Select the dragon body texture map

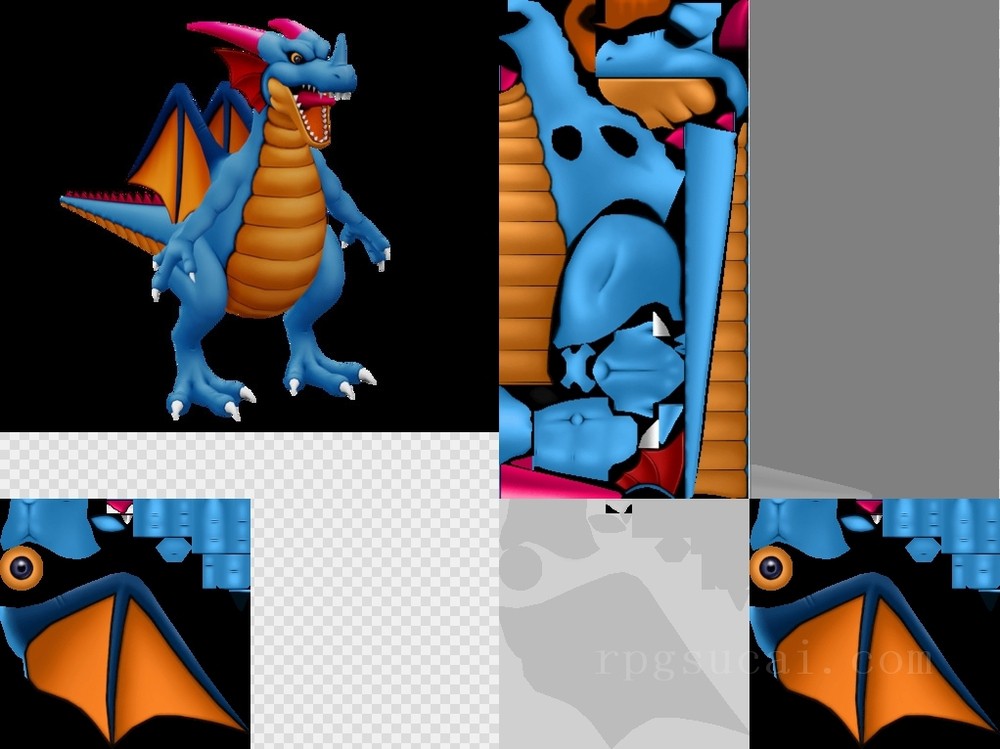[x=623, y=248]
